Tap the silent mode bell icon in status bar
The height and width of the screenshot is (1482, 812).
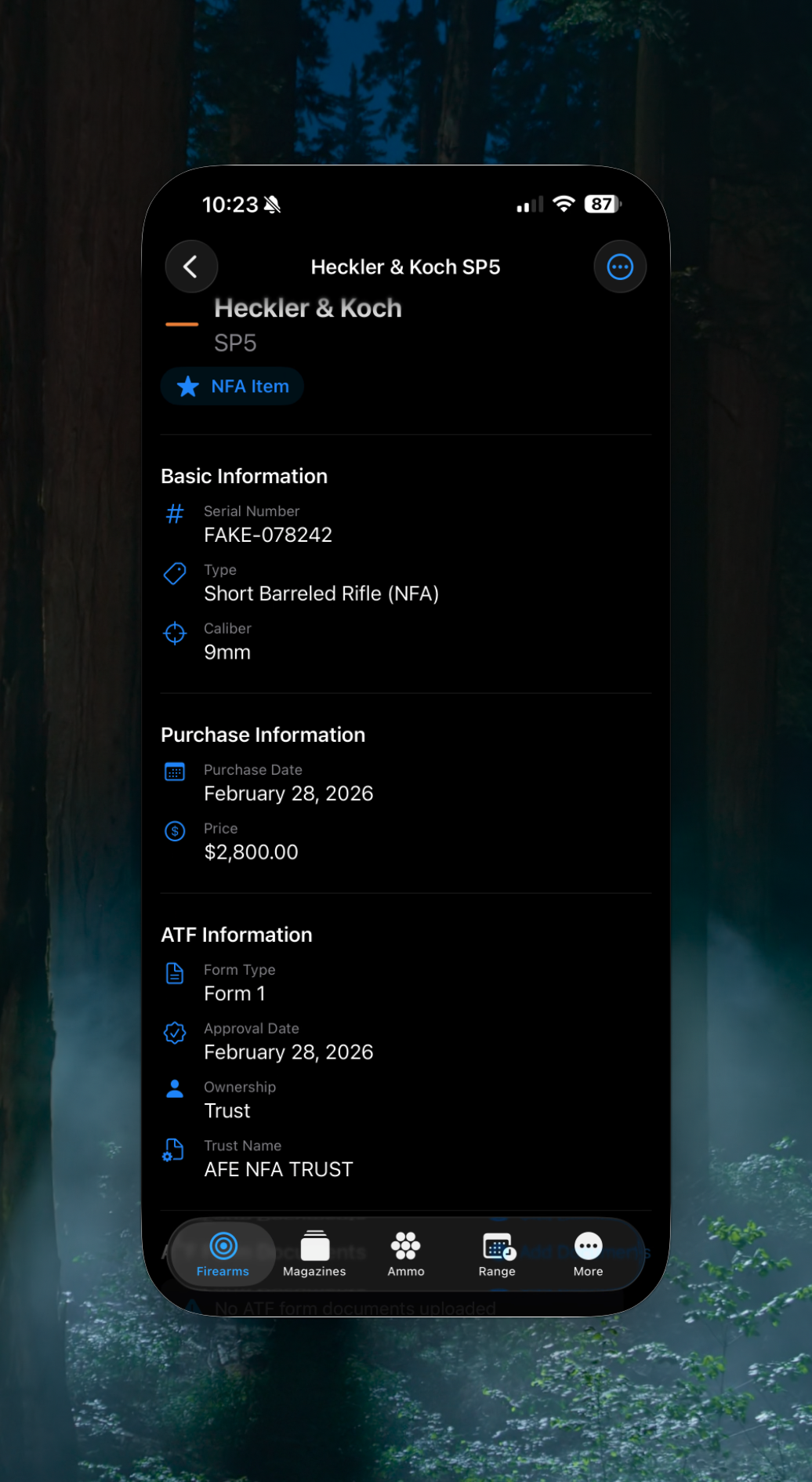(x=273, y=205)
